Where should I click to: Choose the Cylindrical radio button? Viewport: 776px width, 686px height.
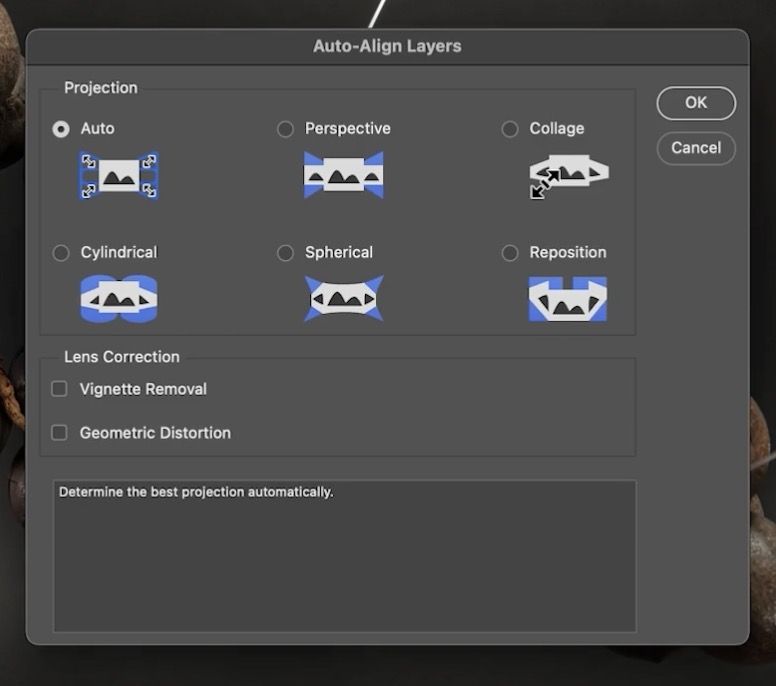point(62,253)
